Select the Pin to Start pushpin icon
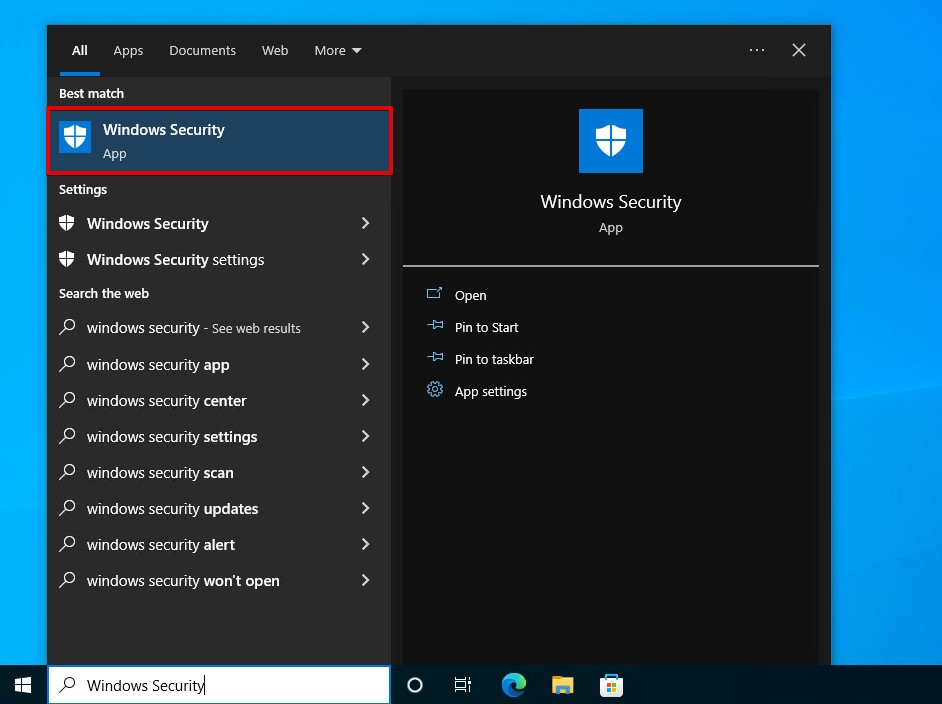The image size is (942, 704). click(x=434, y=326)
